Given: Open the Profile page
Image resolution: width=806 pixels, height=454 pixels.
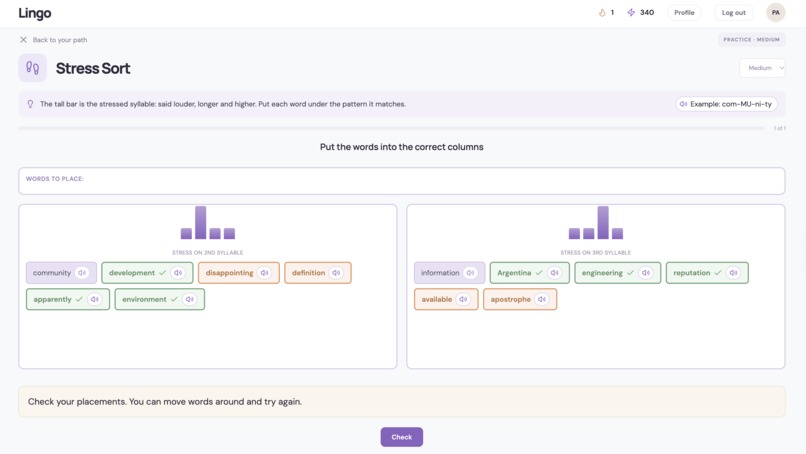Looking at the screenshot, I should click(684, 12).
